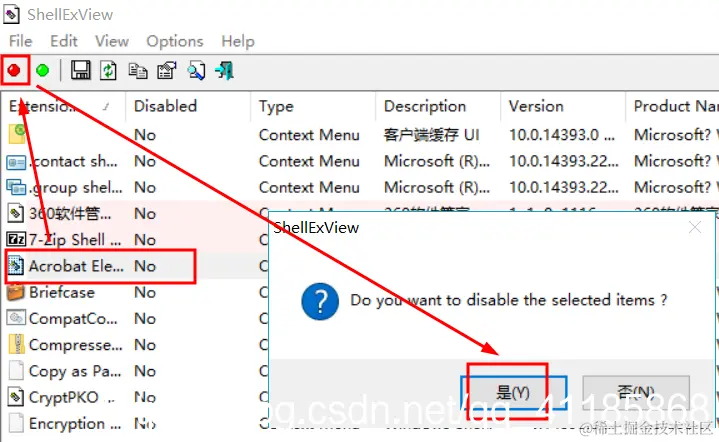Click the .group shell row icon

pyautogui.click(x=17, y=188)
